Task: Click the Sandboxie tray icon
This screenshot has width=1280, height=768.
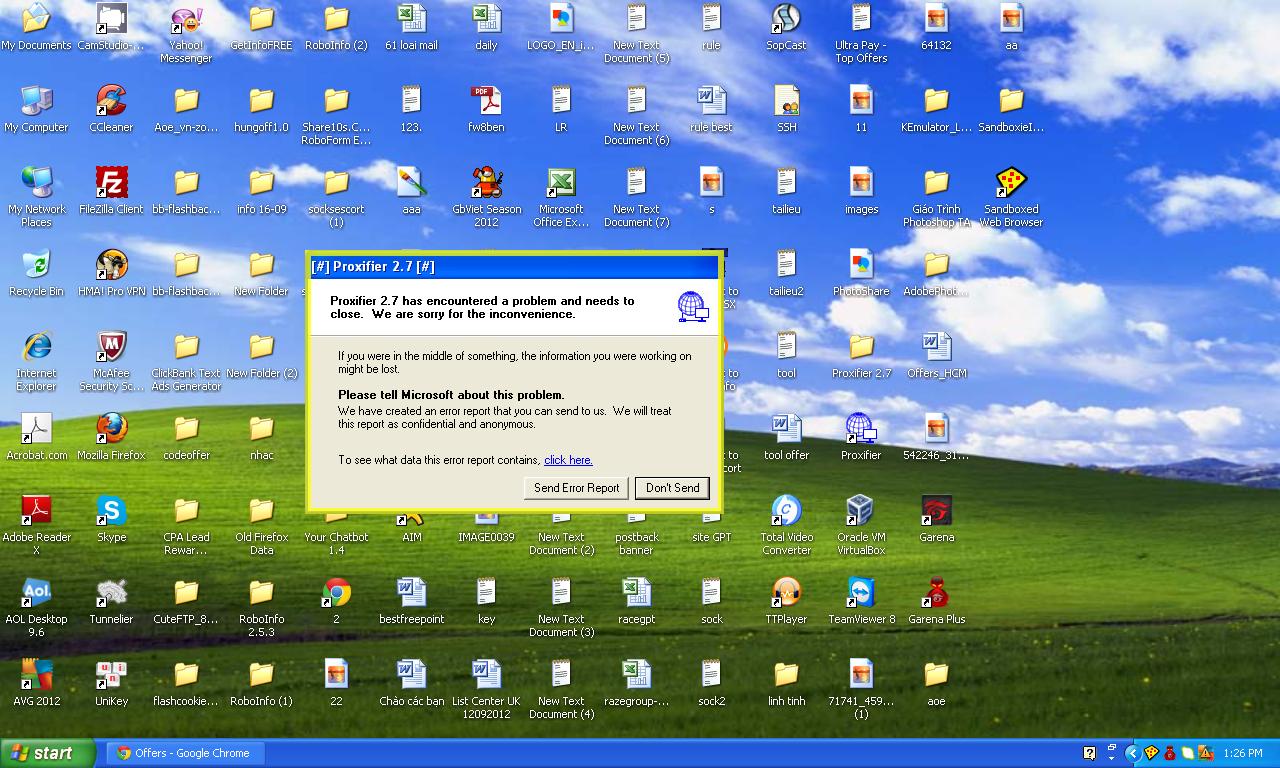Action: (1150, 753)
